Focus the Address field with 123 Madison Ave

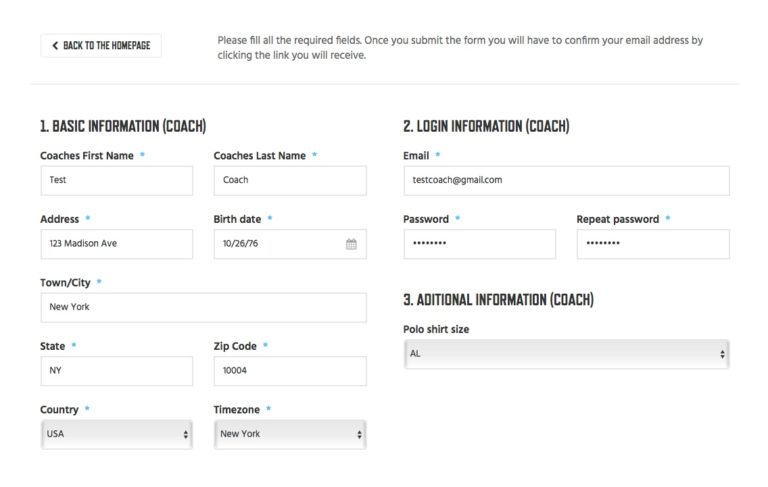(117, 244)
